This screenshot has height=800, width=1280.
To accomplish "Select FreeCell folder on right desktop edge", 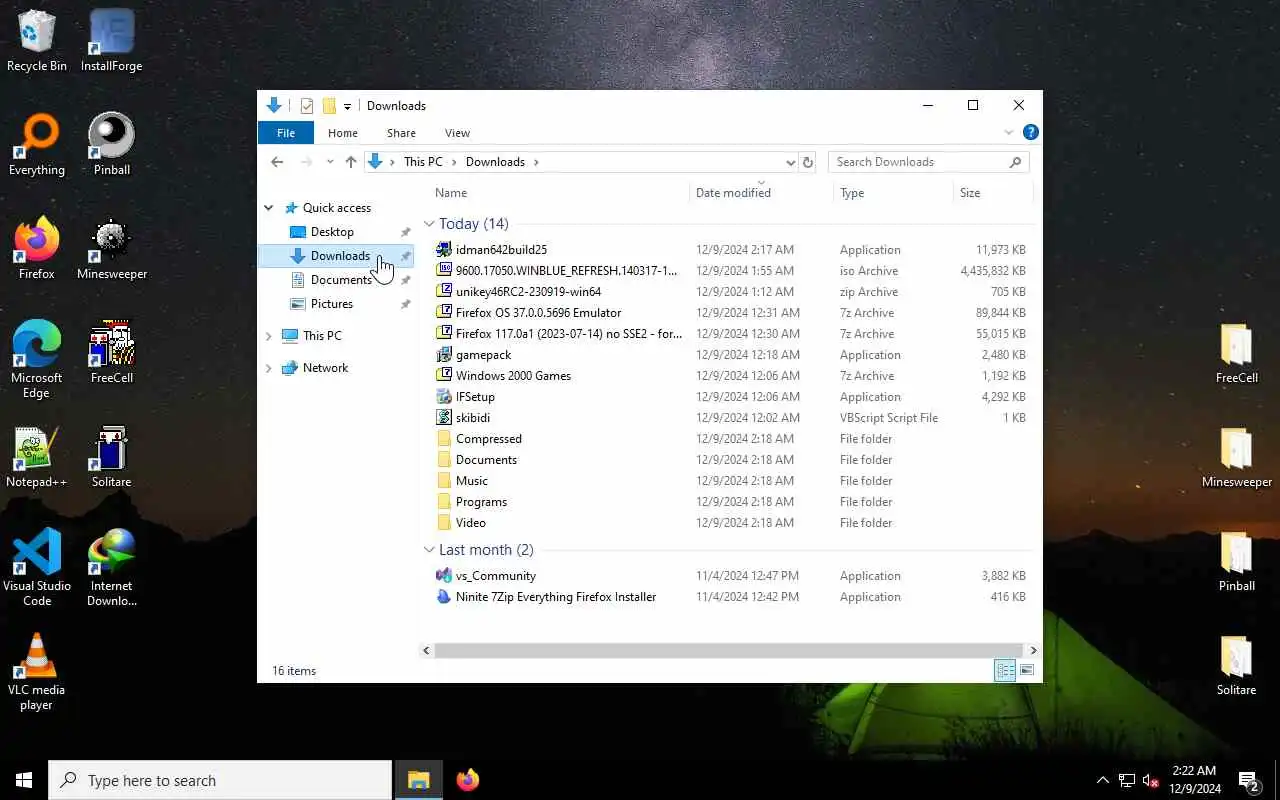I will tap(1237, 353).
